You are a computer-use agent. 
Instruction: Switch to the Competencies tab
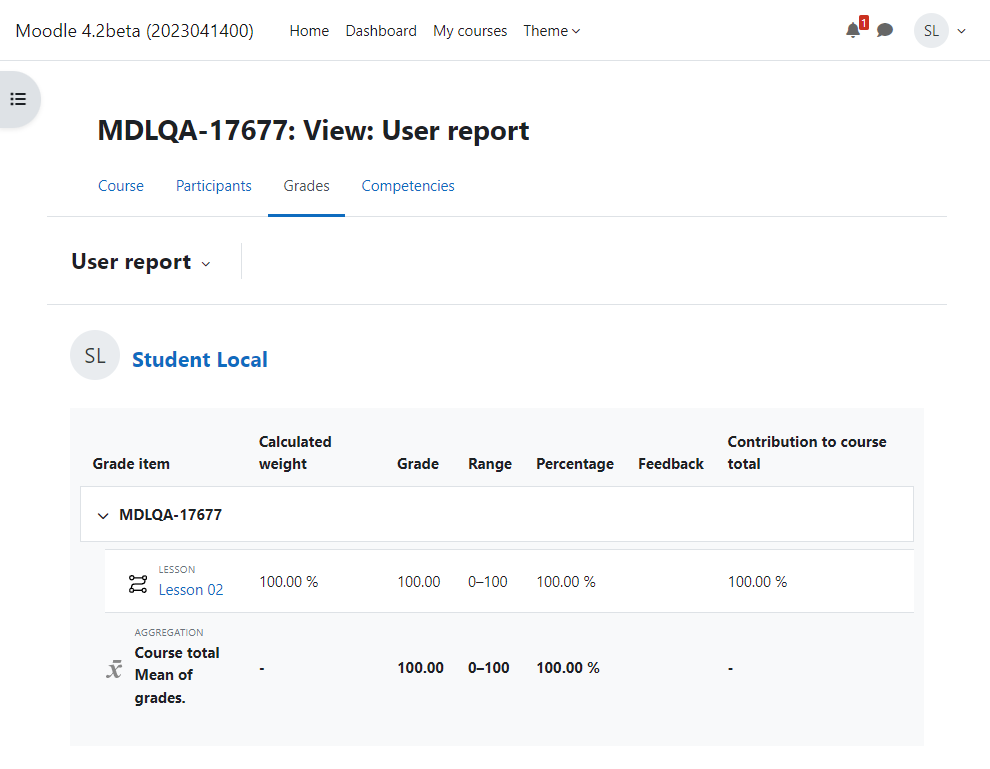click(408, 186)
